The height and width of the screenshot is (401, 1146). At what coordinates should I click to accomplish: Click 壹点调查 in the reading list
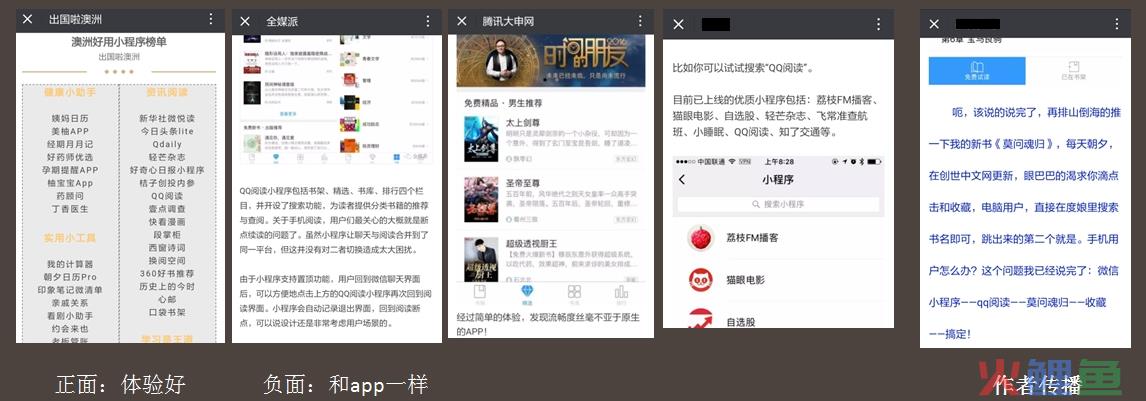coord(167,209)
